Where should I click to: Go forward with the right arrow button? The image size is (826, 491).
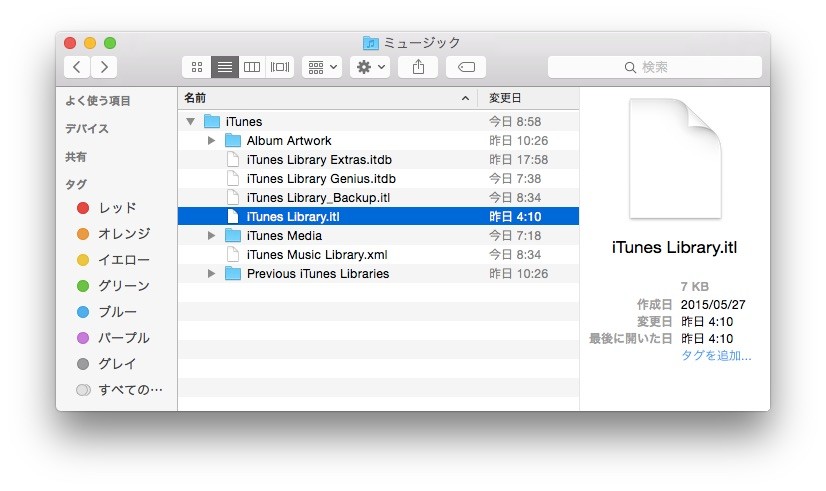pos(104,67)
